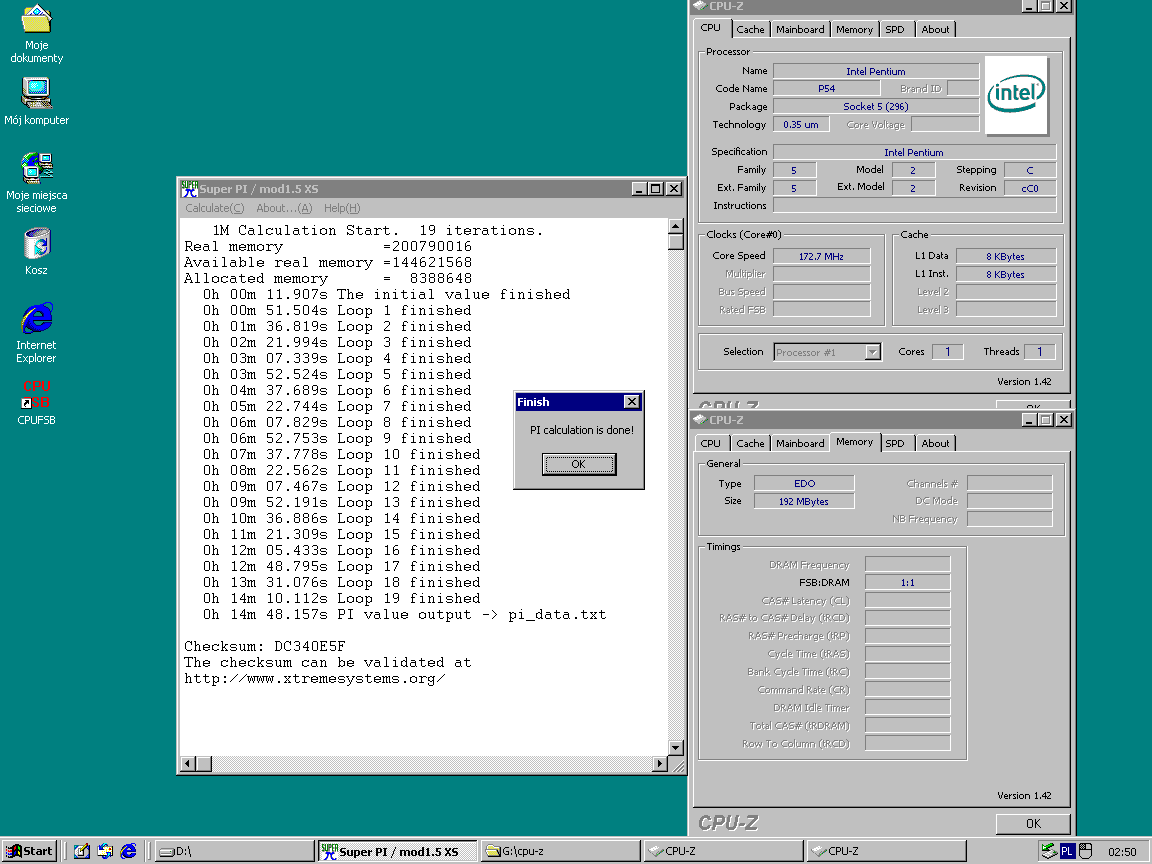
Task: Click OK button in bottom CPU-Z window
Action: click(x=1033, y=824)
